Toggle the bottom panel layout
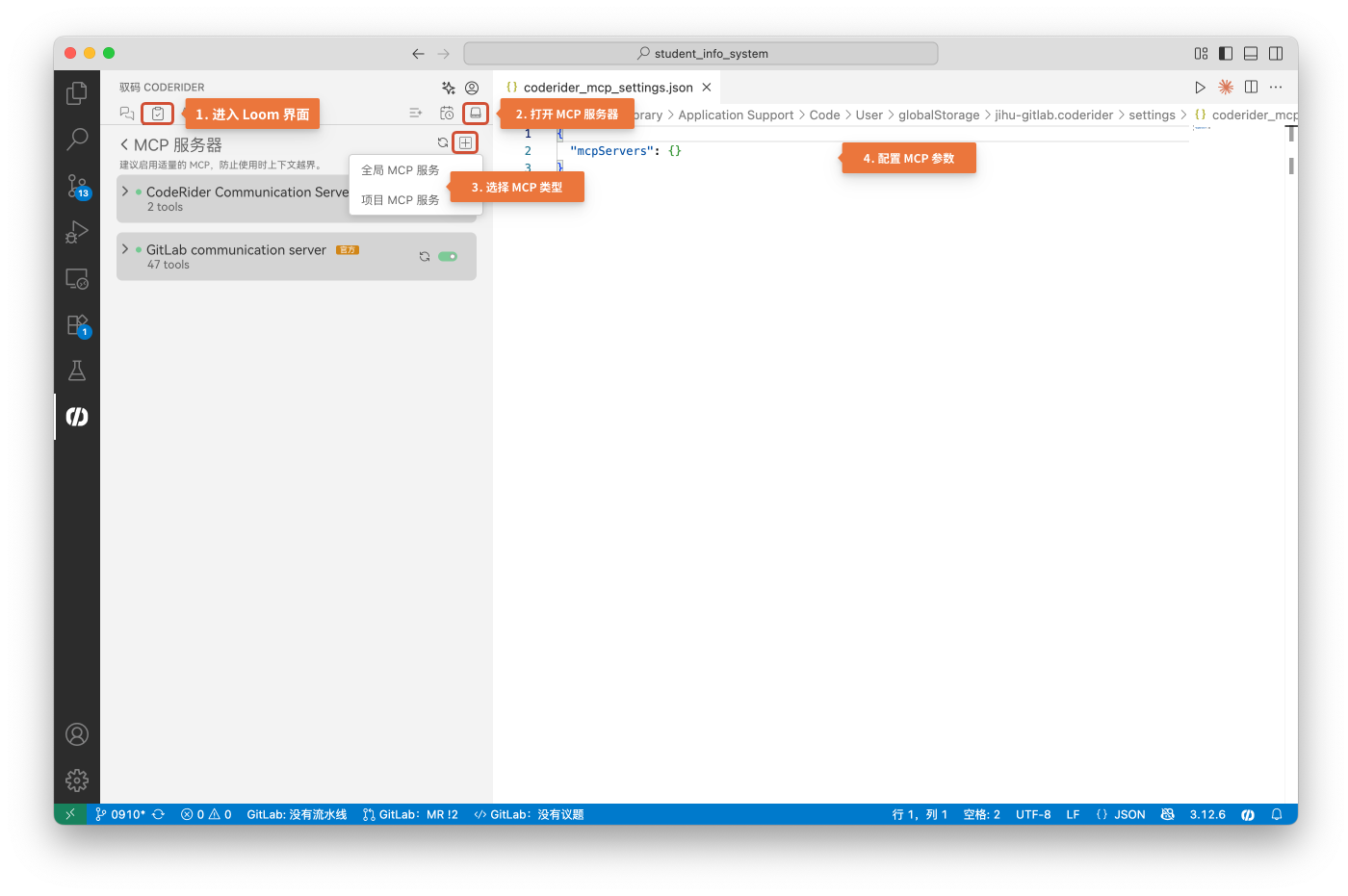Screen dimensions: 1348x896 [x=1251, y=54]
